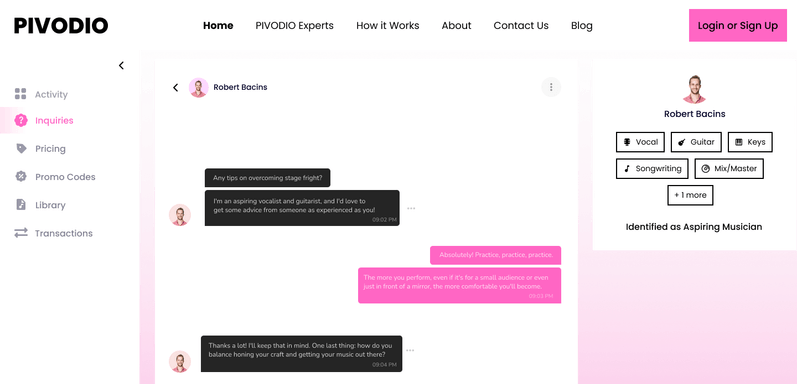This screenshot has height=384, width=797.
Task: Click the Songwriting skill tag
Action: tap(652, 168)
